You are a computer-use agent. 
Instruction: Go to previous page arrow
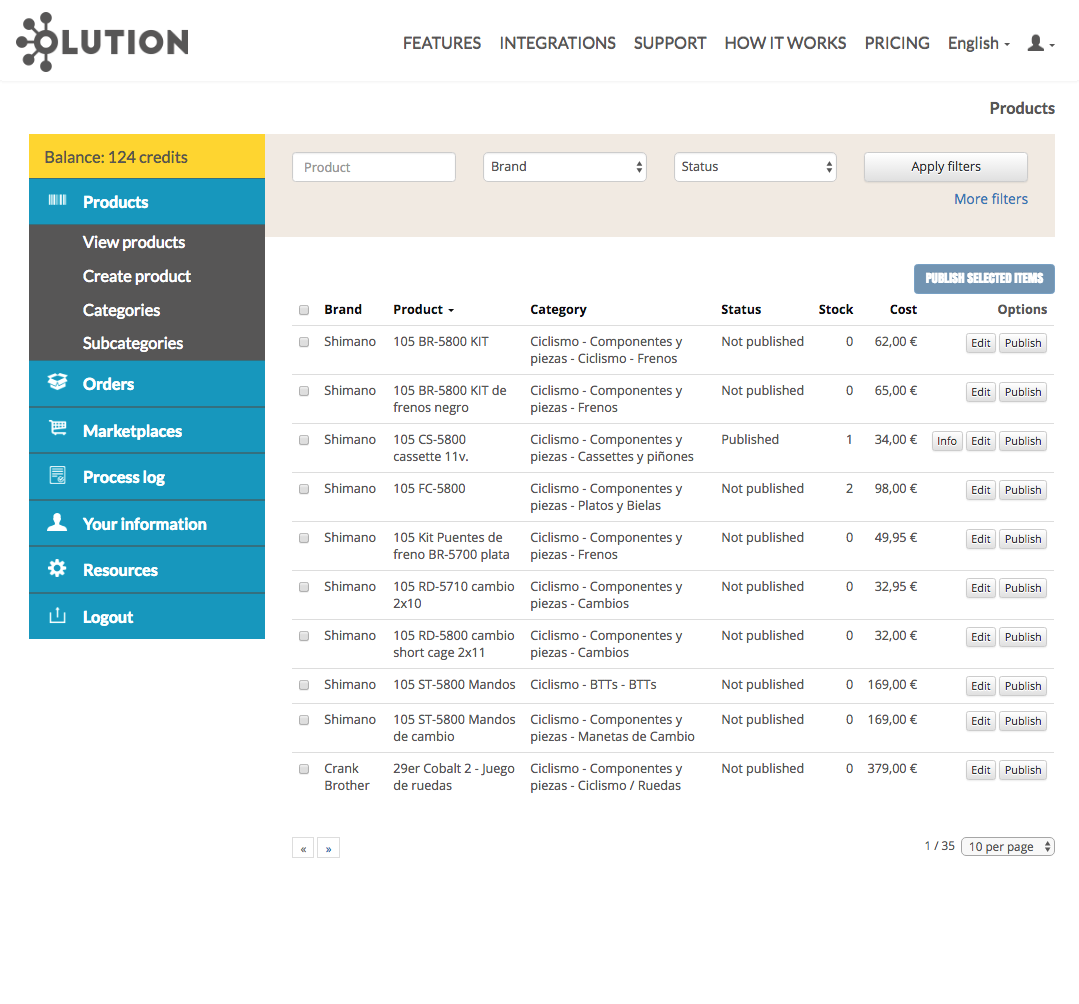coord(303,848)
